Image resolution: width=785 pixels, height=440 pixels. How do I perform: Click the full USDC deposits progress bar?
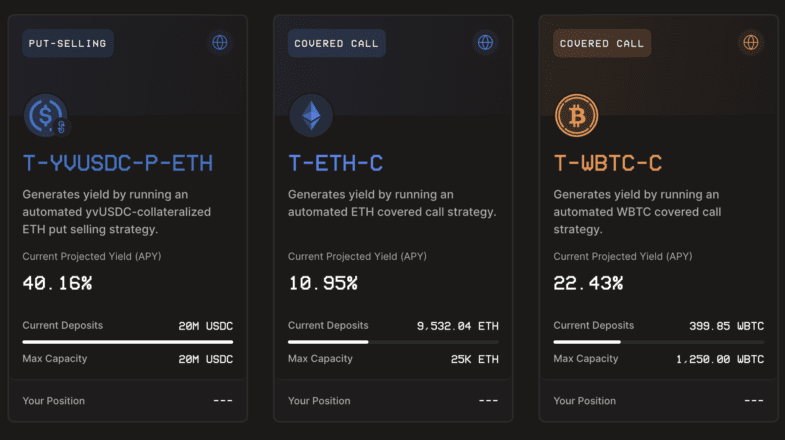tap(128, 342)
